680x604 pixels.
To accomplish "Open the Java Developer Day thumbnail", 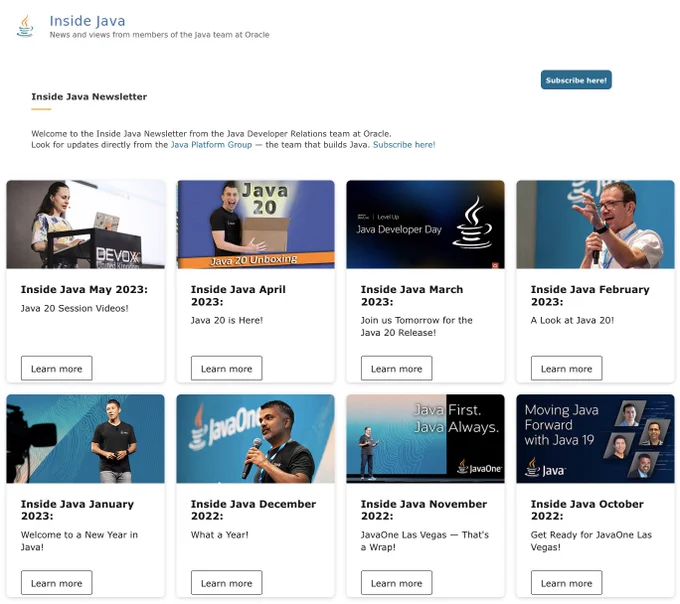I will point(425,224).
